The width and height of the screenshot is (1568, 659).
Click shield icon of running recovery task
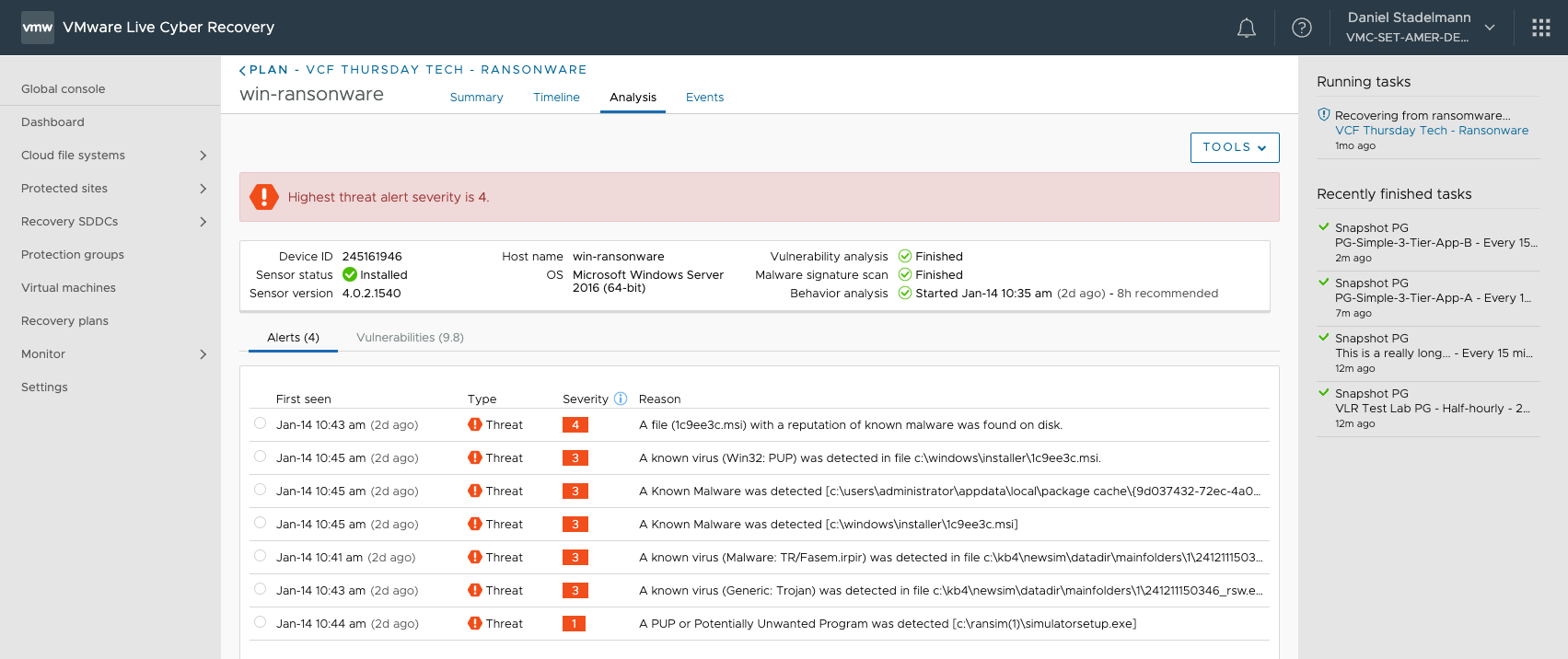[x=1324, y=115]
